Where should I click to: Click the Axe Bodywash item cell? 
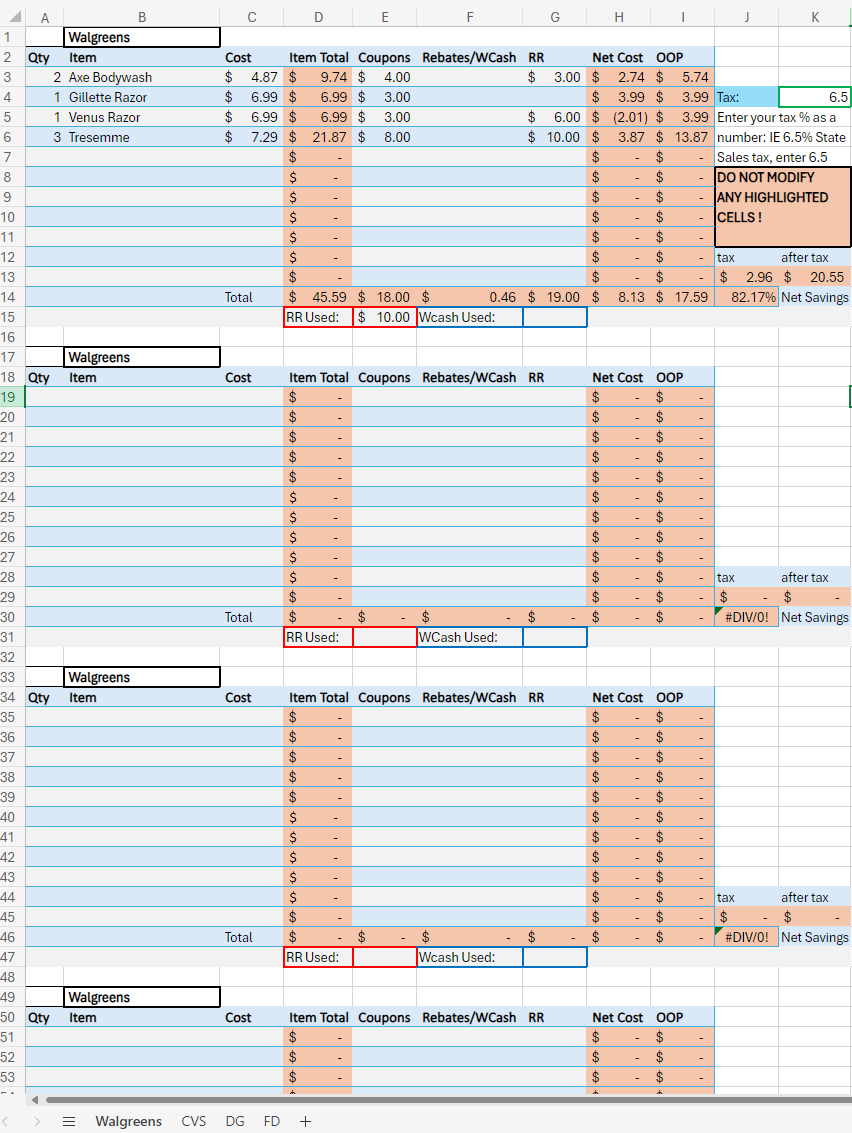click(142, 77)
